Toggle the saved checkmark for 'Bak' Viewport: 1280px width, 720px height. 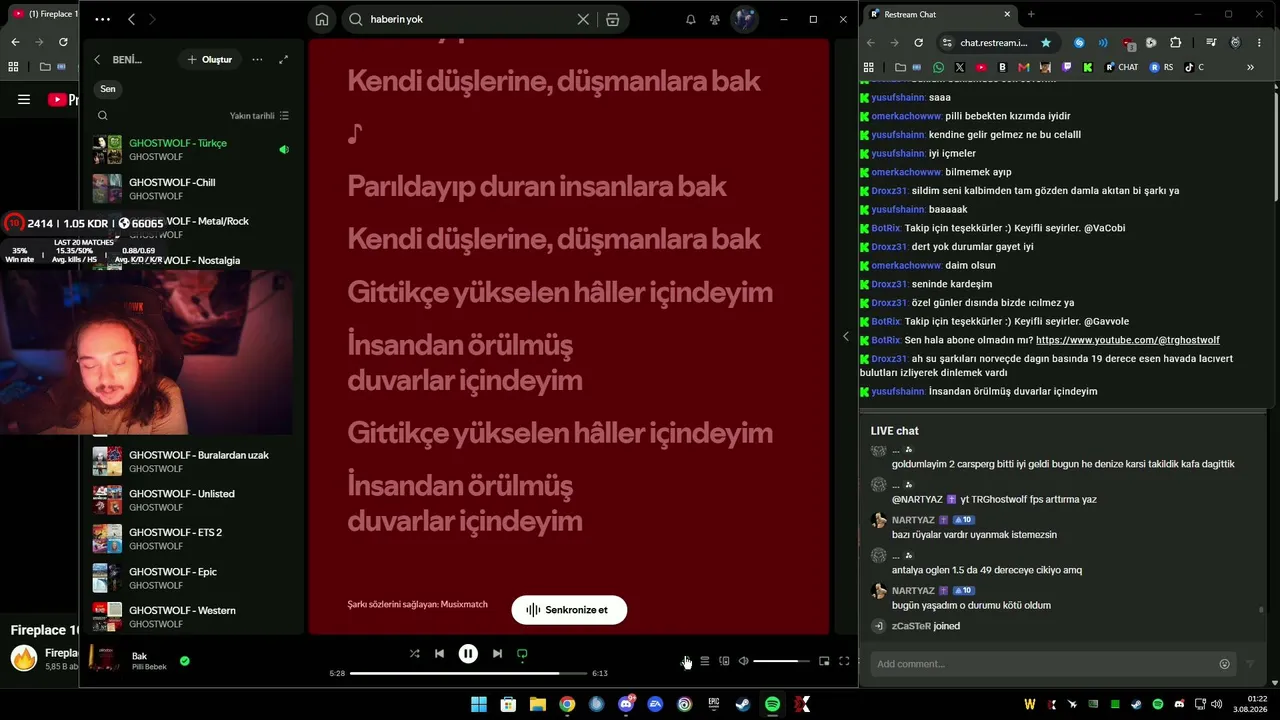pyautogui.click(x=185, y=661)
